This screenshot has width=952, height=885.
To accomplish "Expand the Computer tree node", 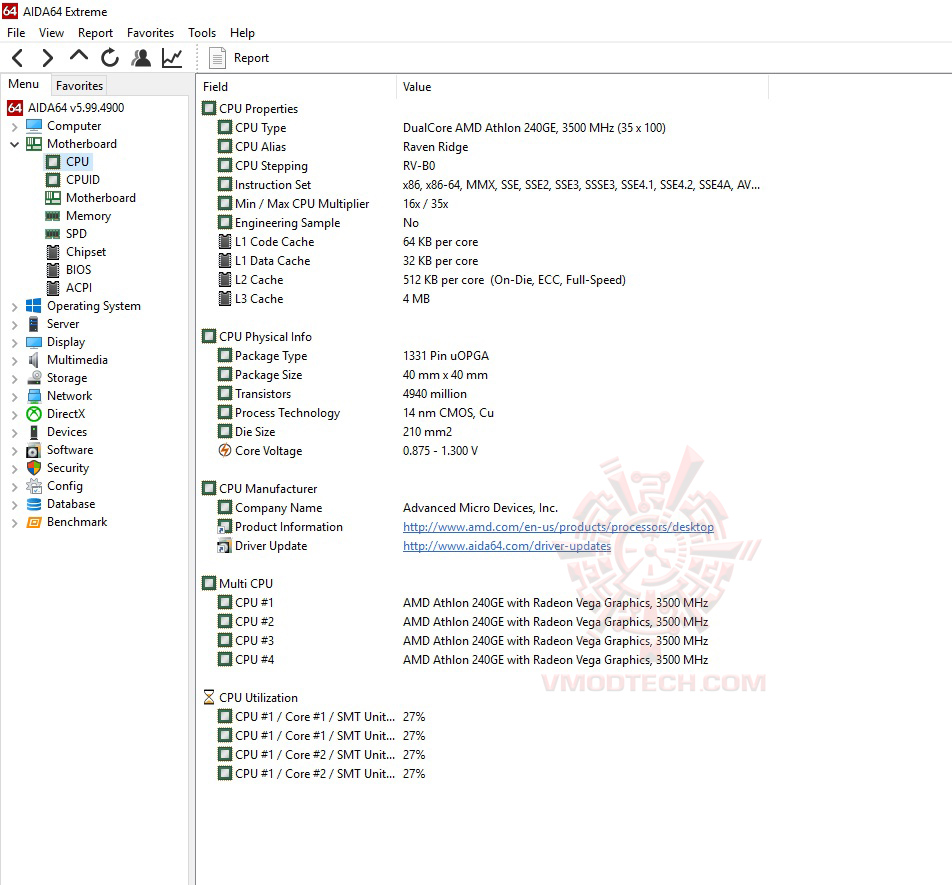I will (x=15, y=126).
